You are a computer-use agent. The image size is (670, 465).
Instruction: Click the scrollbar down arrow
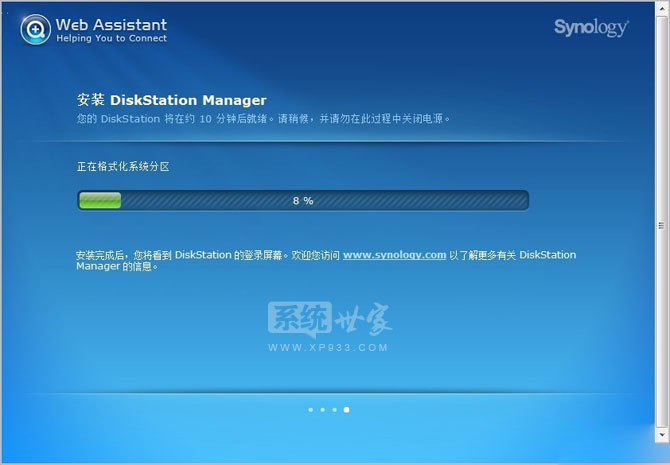(661, 435)
